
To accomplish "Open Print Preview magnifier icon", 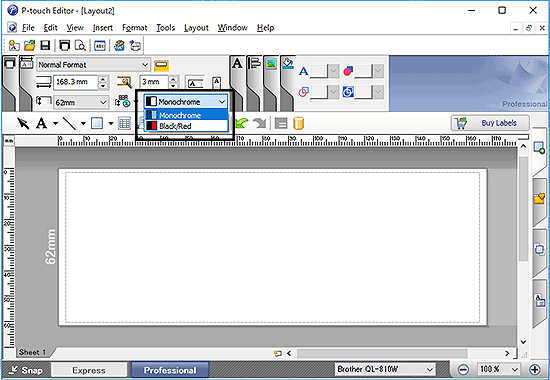I will [x=80, y=45].
